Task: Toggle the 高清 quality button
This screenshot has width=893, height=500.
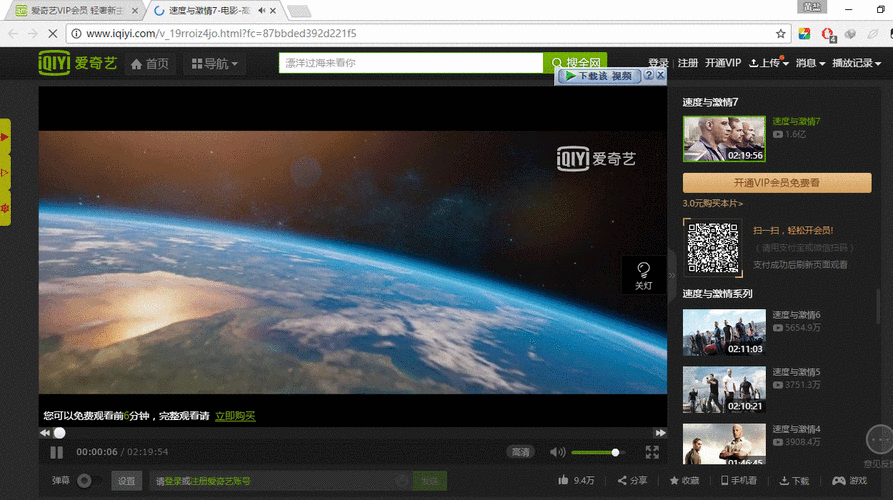Action: click(521, 452)
